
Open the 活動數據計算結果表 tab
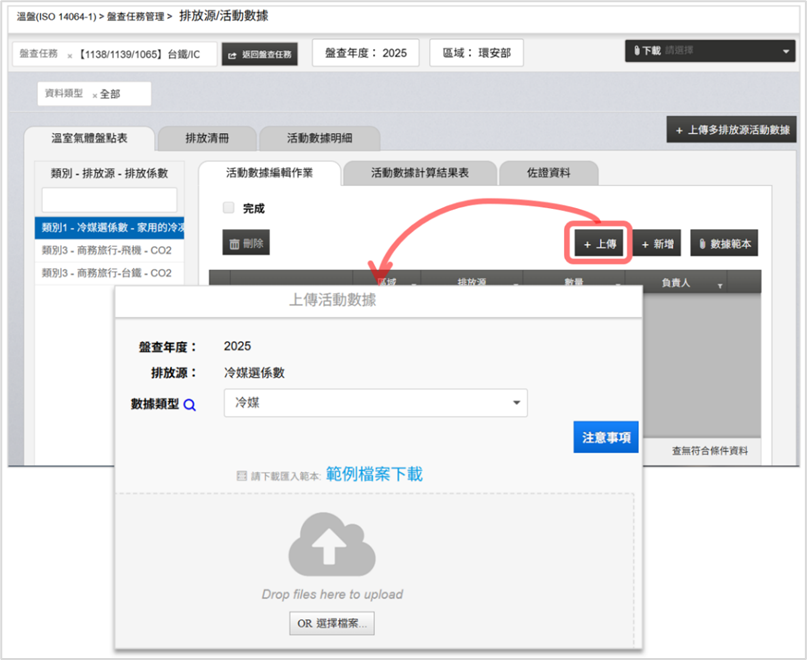419,173
